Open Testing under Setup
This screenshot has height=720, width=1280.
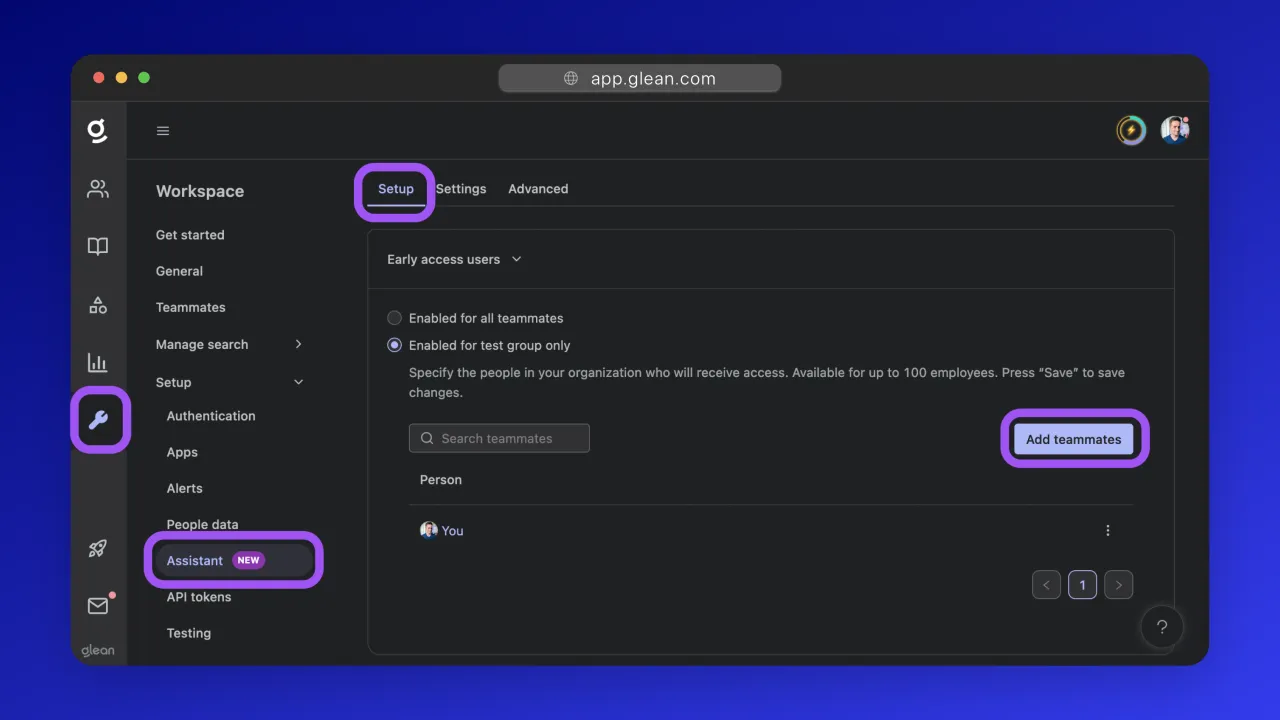pyautogui.click(x=189, y=633)
